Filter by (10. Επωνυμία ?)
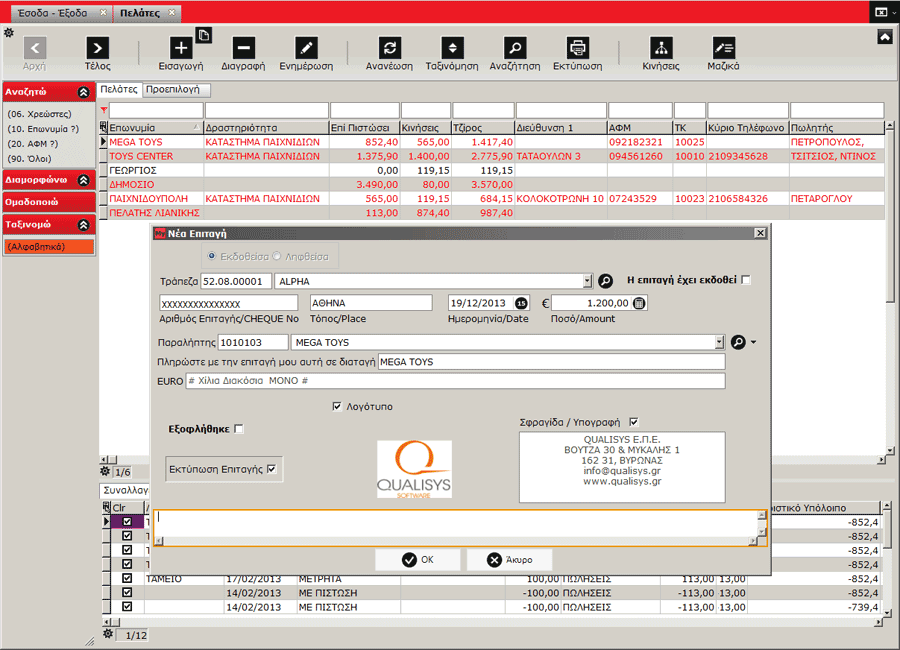900x650 pixels. coord(43,129)
